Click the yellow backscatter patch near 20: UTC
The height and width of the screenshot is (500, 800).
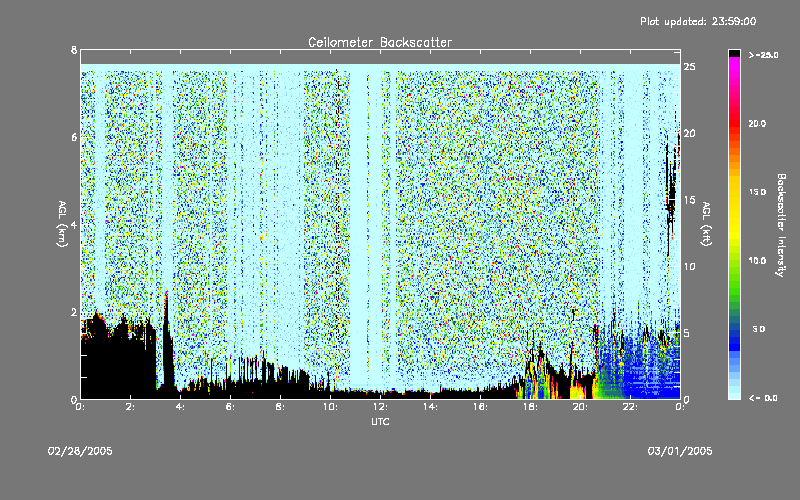[x=578, y=392]
